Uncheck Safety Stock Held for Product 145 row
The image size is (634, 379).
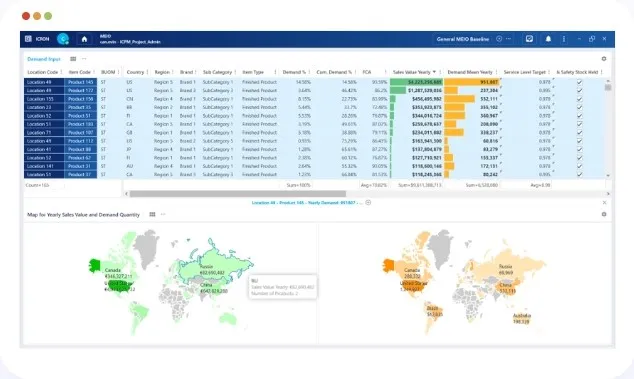(x=579, y=82)
